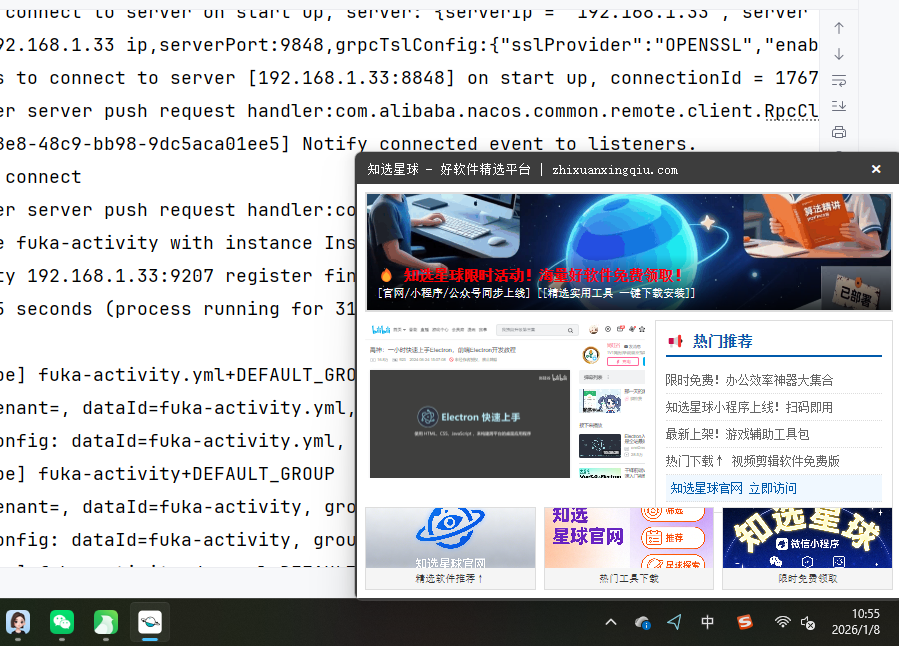The image size is (899, 646).
Task: Click the muted volume tray icon
Action: click(x=808, y=622)
